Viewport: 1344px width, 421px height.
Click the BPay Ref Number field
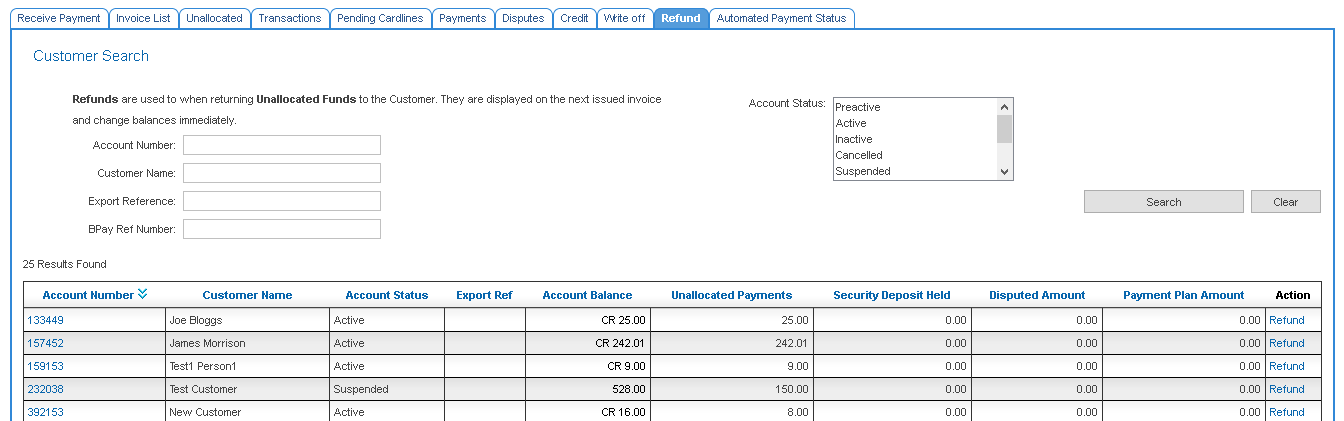click(281, 229)
